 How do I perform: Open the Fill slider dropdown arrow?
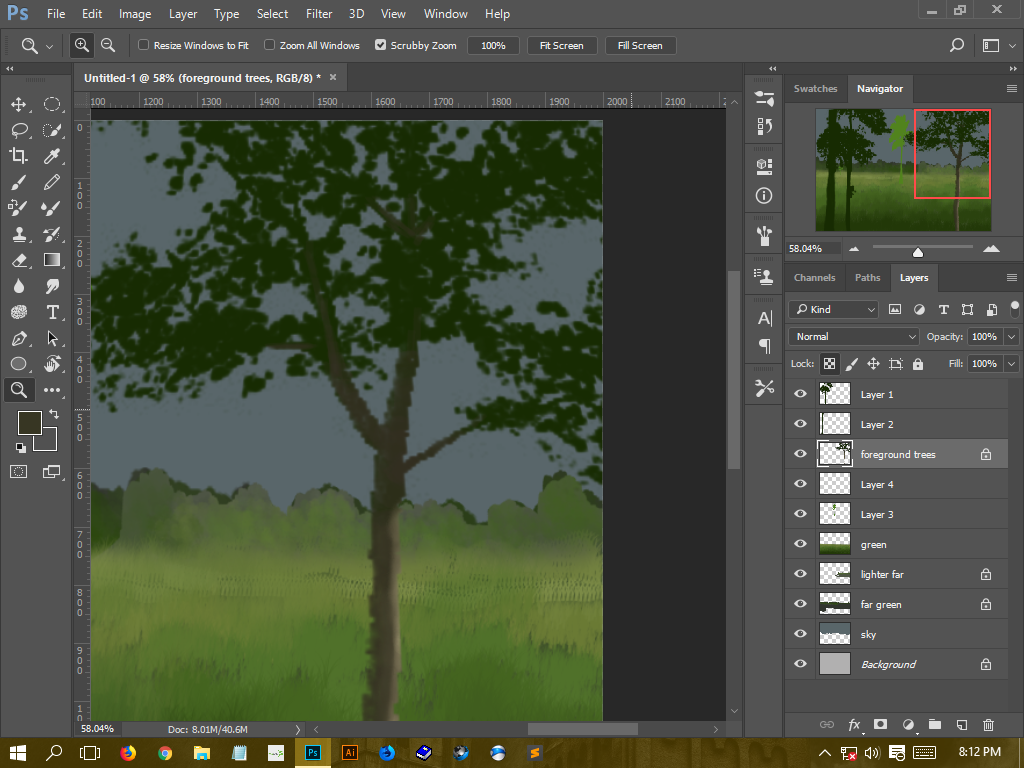1012,363
